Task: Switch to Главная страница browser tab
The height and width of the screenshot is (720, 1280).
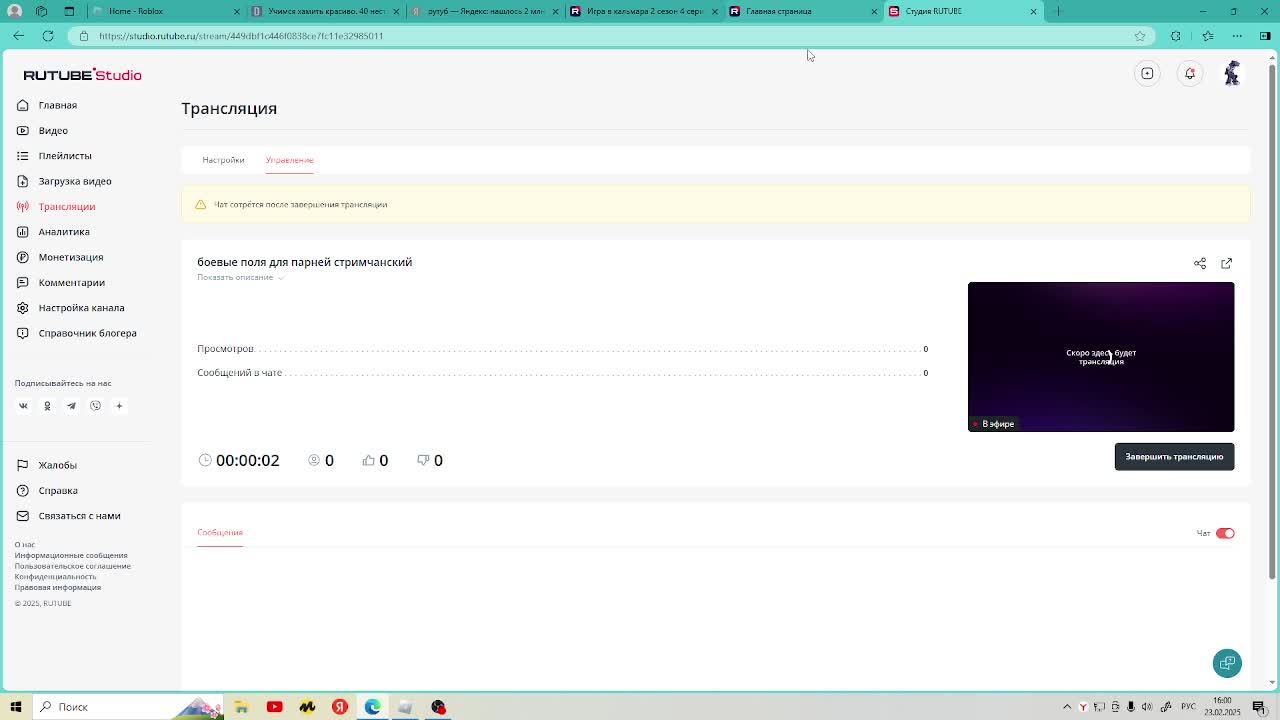Action: (x=805, y=11)
